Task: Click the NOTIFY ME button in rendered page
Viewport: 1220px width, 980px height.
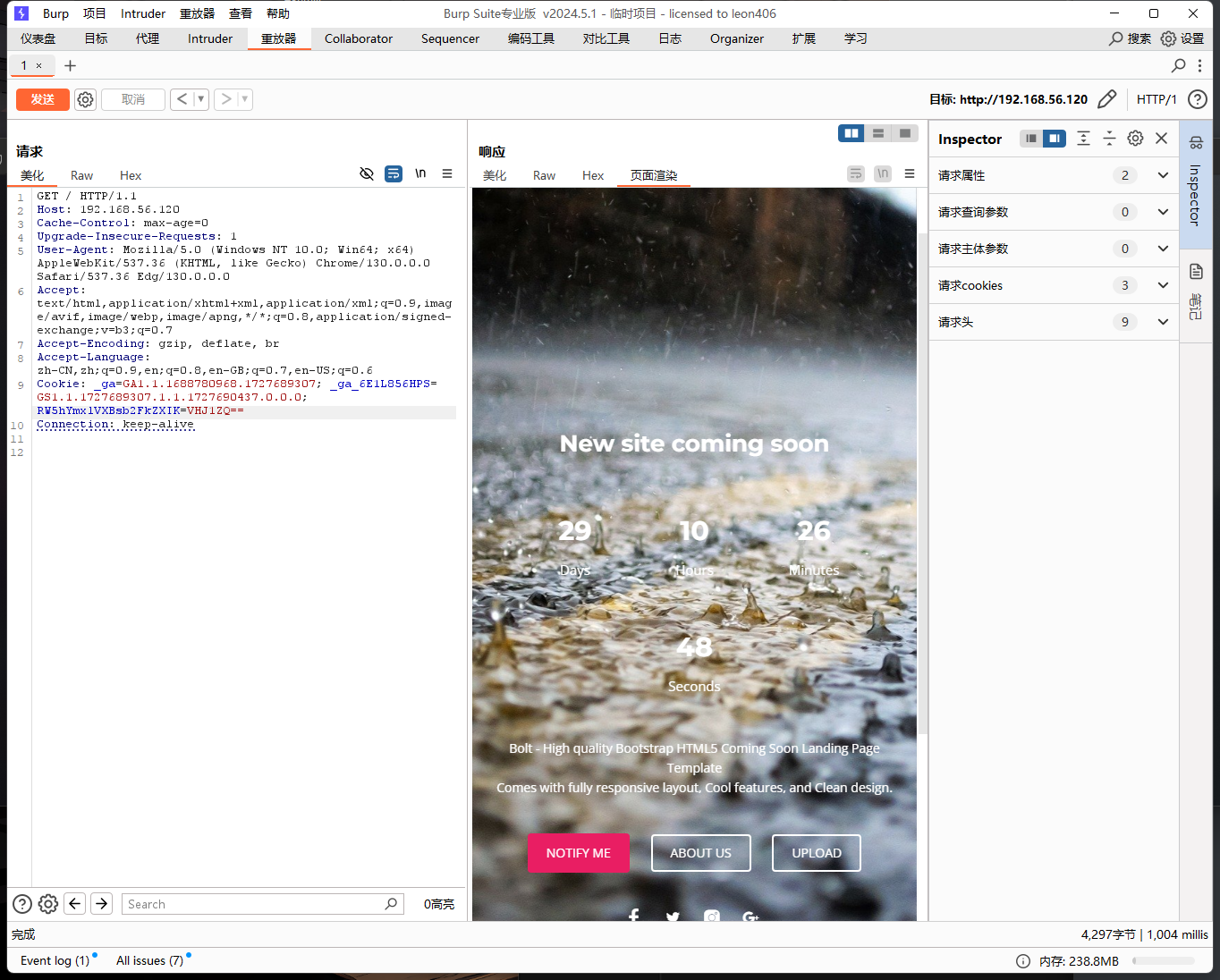Action: (578, 853)
